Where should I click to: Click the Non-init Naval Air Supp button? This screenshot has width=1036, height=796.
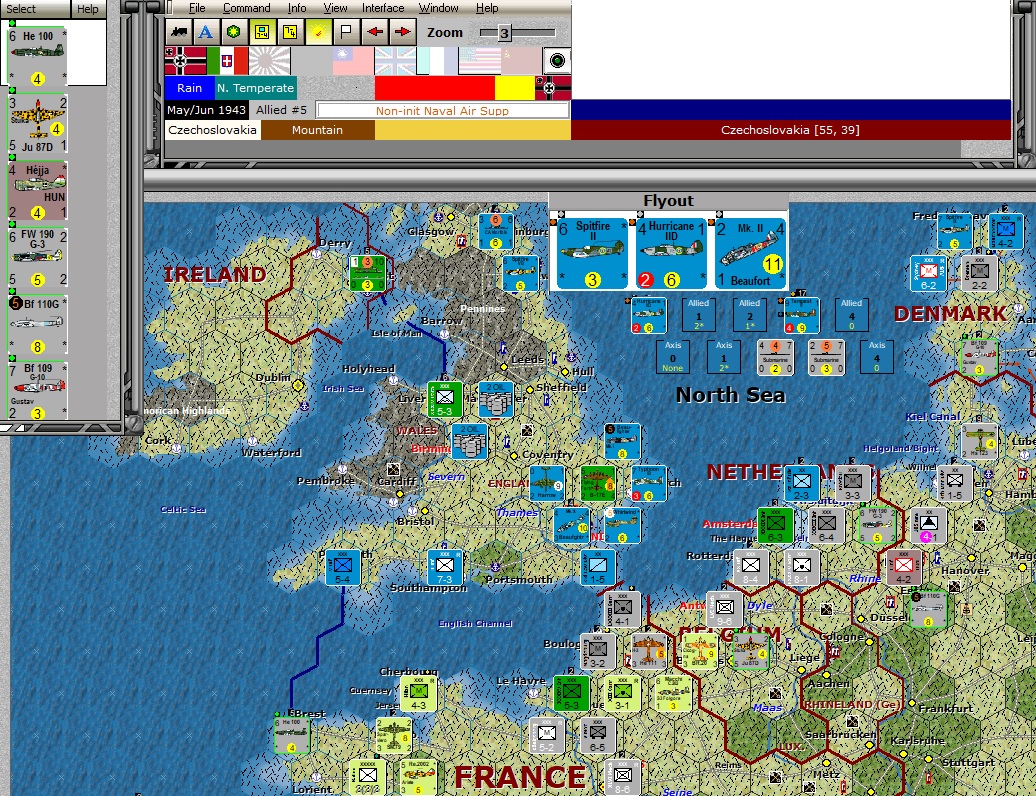[x=441, y=111]
